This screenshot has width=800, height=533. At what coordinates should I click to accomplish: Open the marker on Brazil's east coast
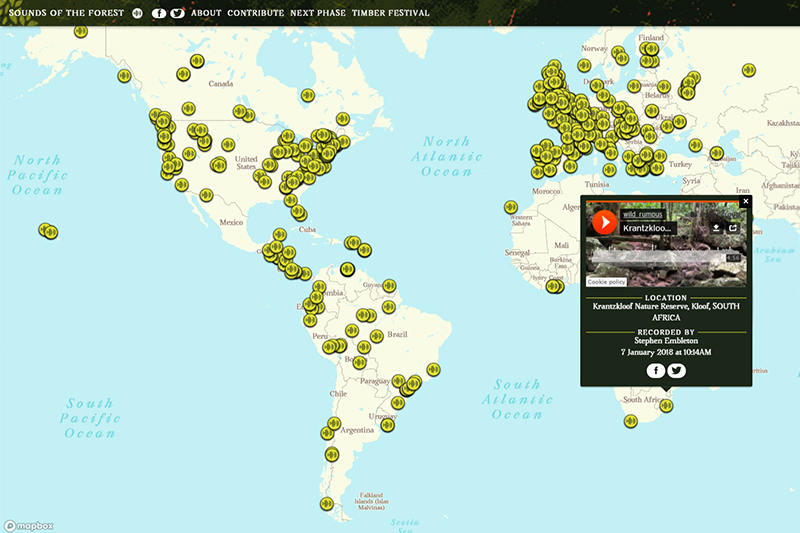433,369
